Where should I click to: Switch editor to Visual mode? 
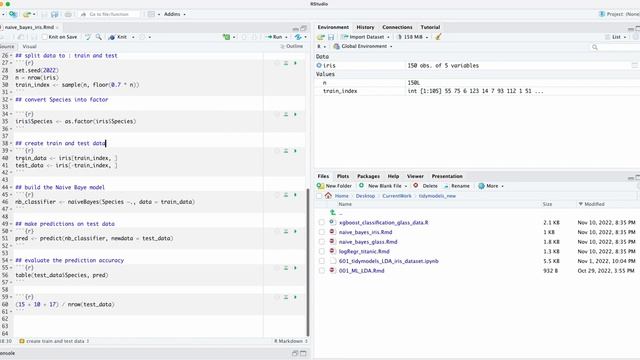[x=29, y=47]
